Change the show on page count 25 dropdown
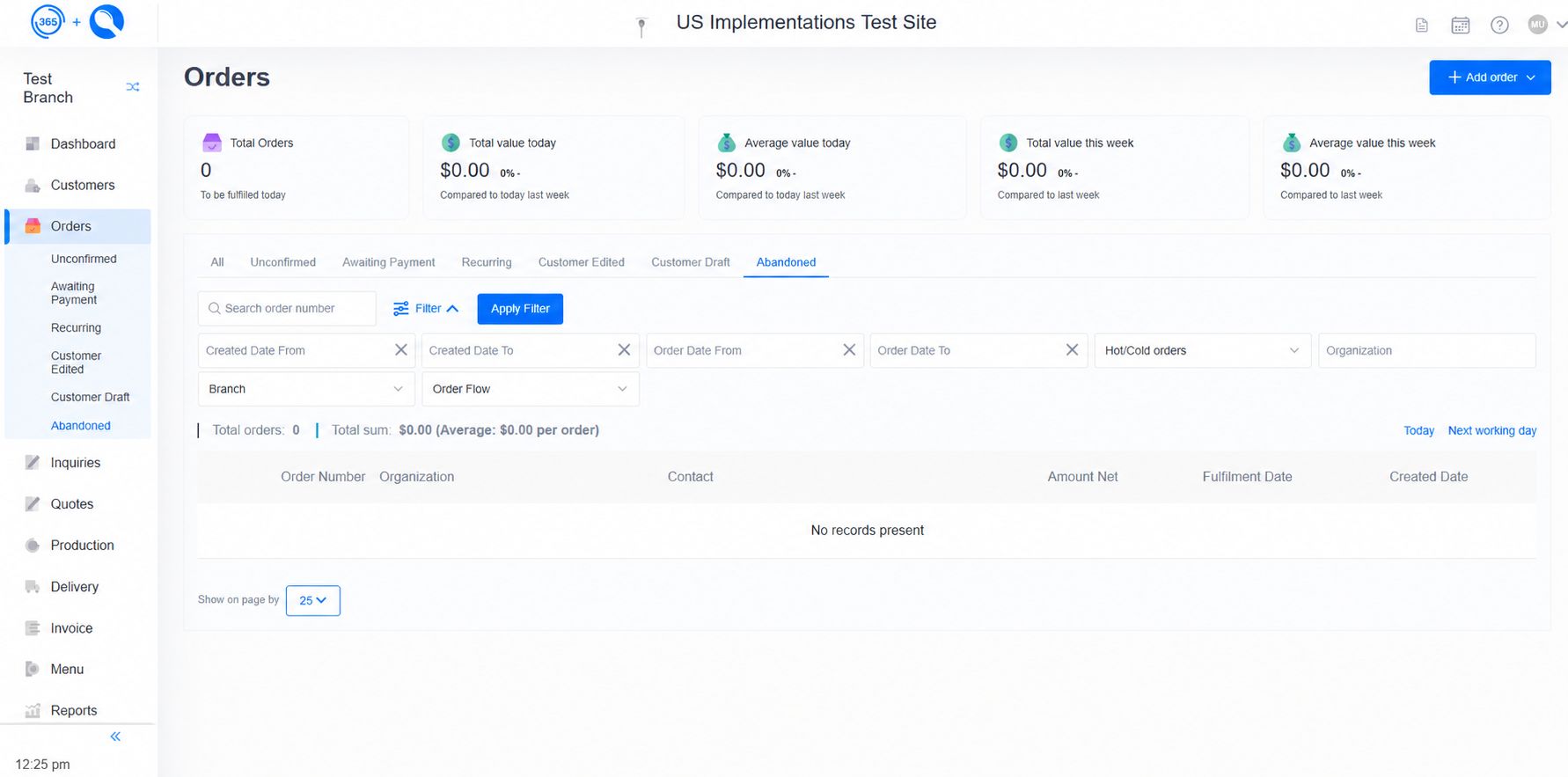Viewport: 1568px width, 777px height. (312, 600)
